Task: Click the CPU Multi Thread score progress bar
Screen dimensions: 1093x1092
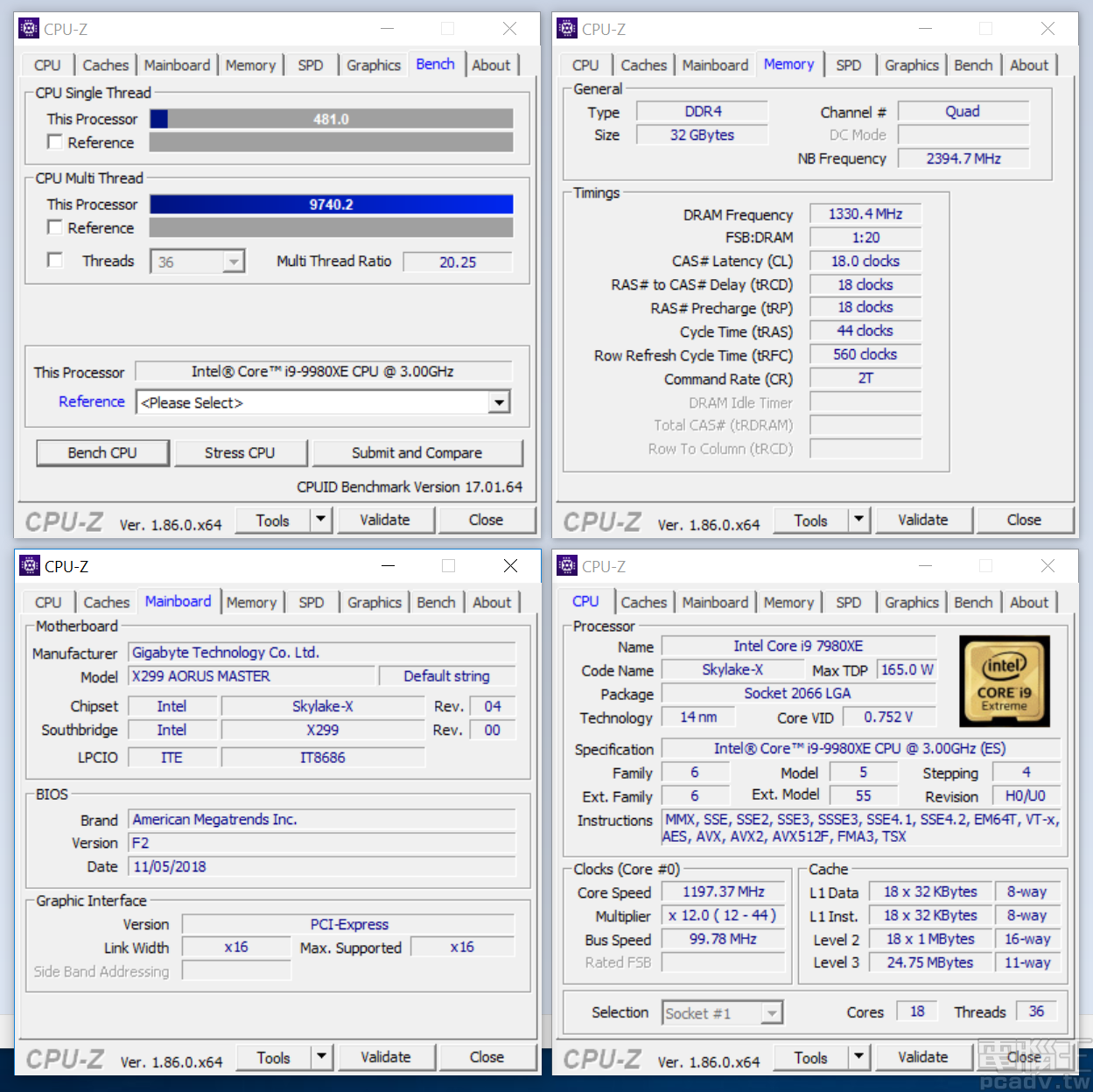Action: pos(331,203)
